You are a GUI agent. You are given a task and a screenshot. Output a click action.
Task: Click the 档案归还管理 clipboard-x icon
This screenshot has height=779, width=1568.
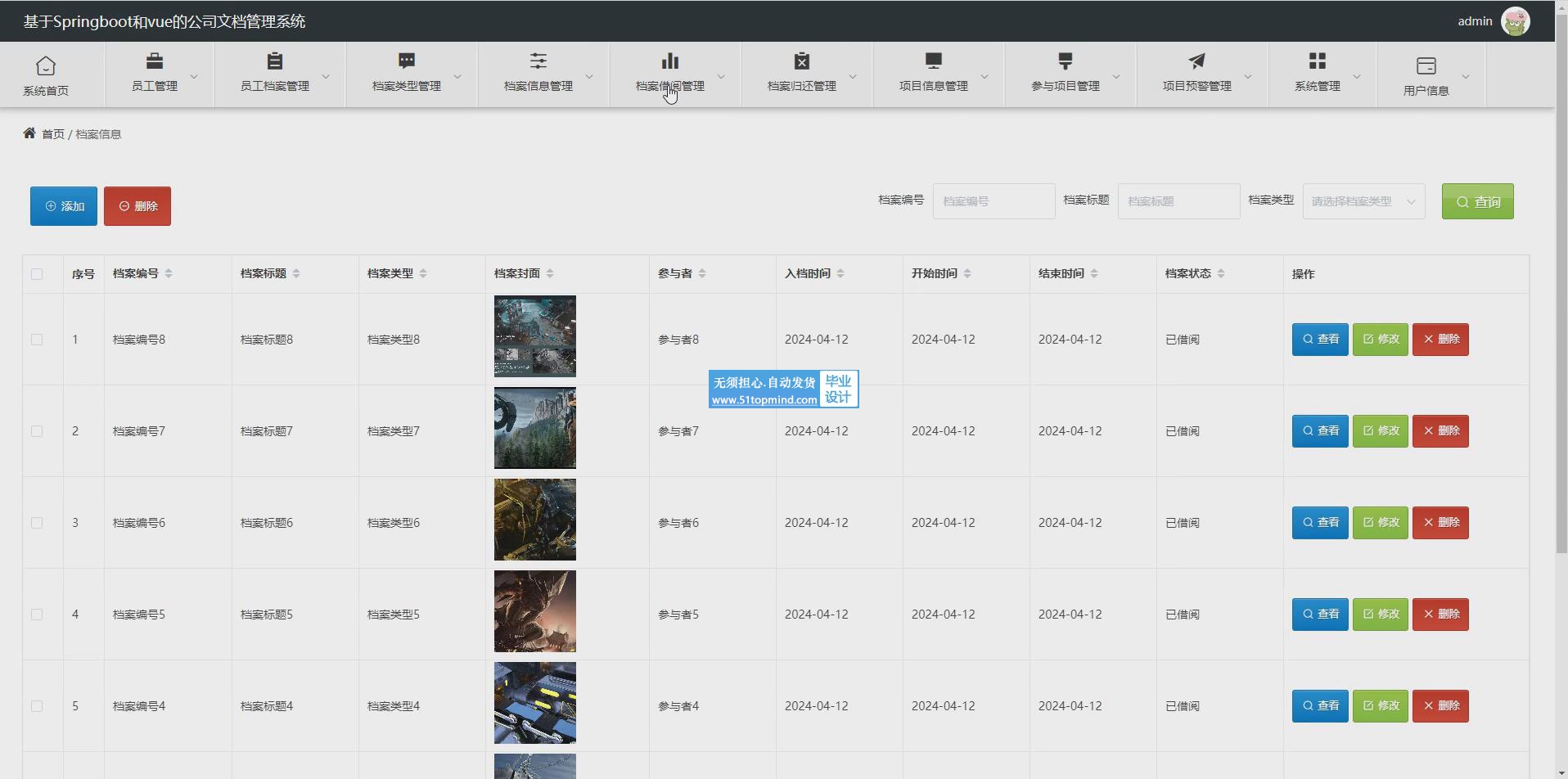pos(802,61)
